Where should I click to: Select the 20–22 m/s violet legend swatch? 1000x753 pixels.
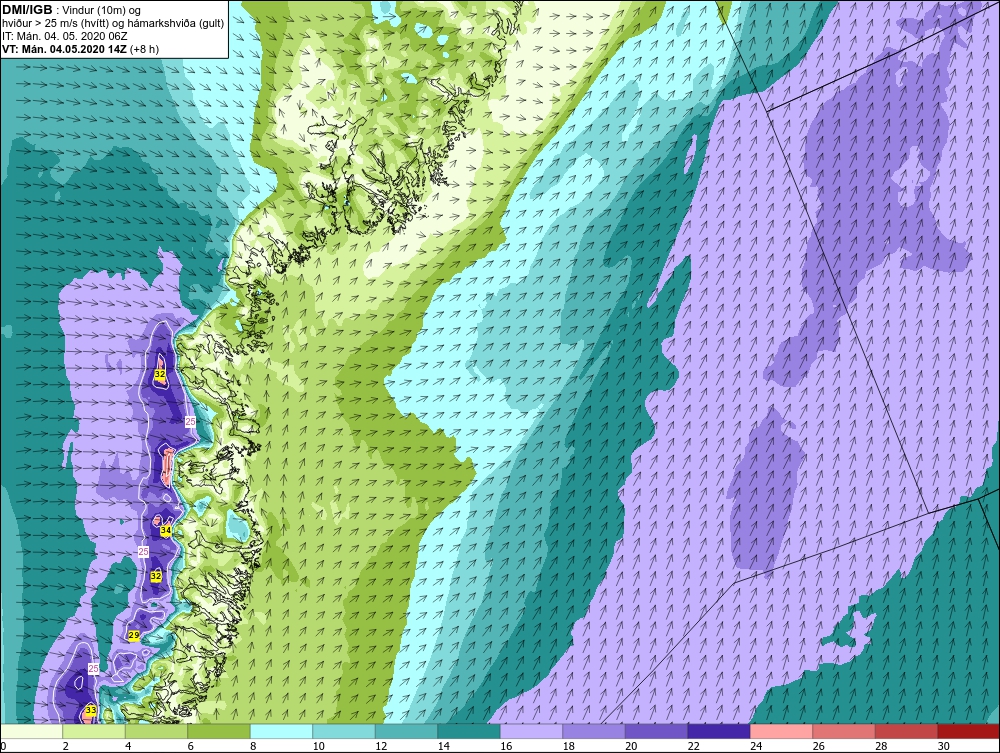(x=656, y=731)
